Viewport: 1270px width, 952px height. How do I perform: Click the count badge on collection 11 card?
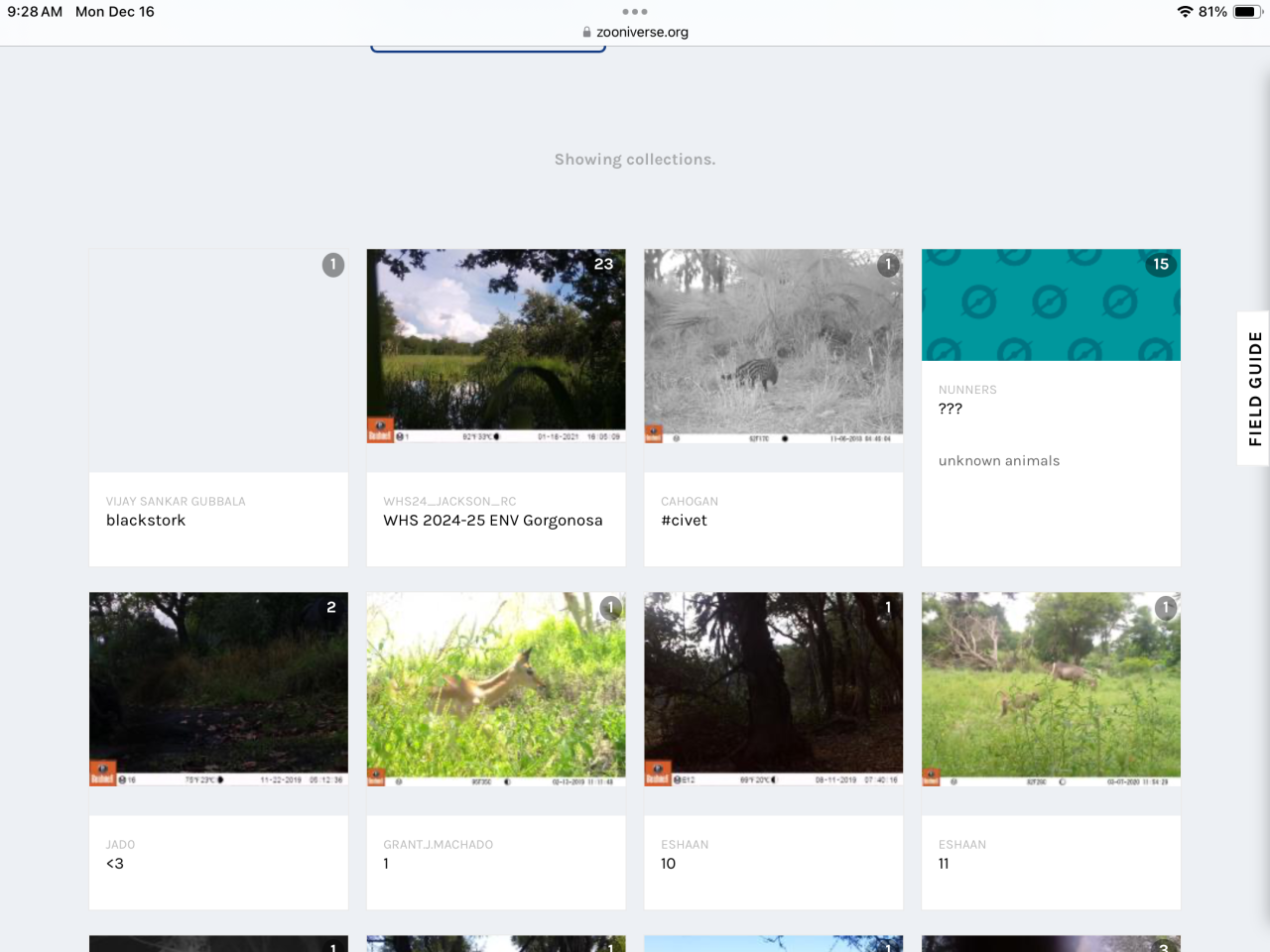[x=1166, y=608]
